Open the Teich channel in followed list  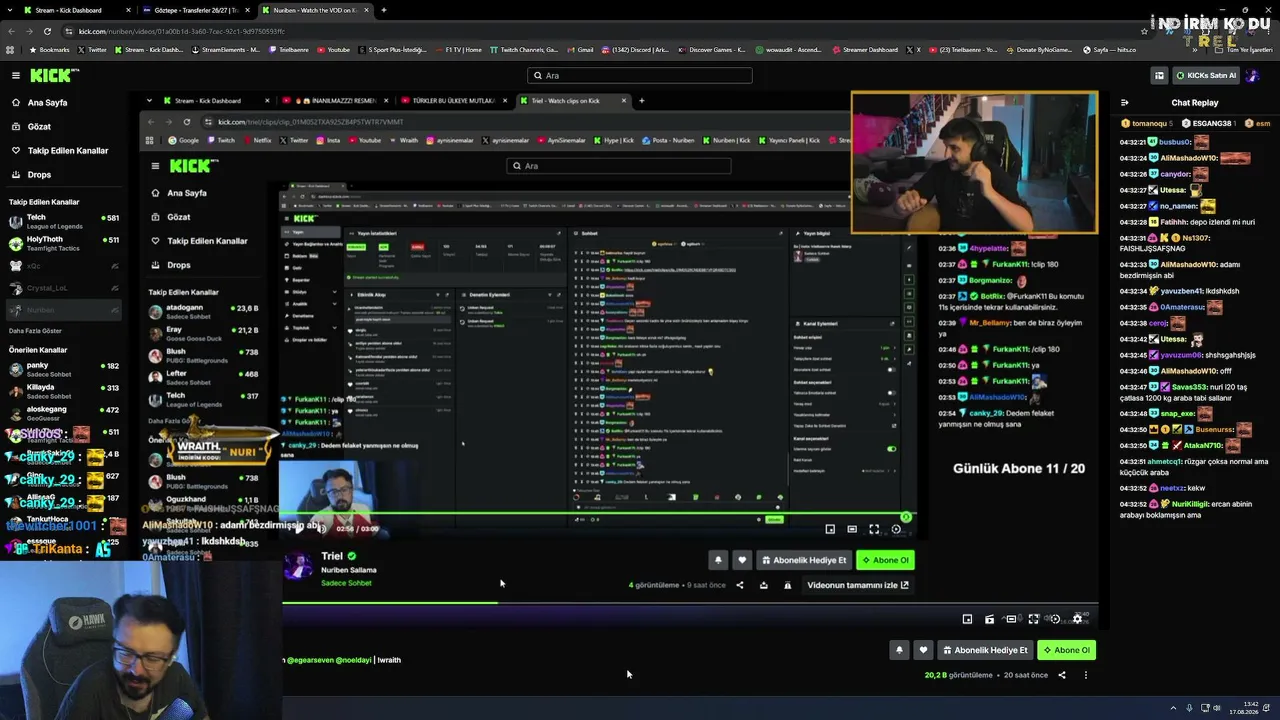click(x=64, y=220)
